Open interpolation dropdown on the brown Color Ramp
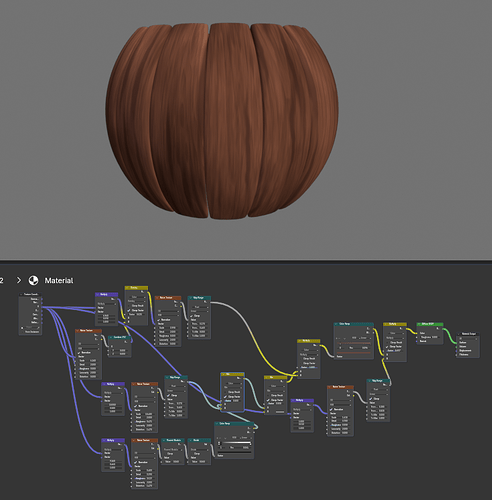Screen dimensions: 492x500 (365, 338)
